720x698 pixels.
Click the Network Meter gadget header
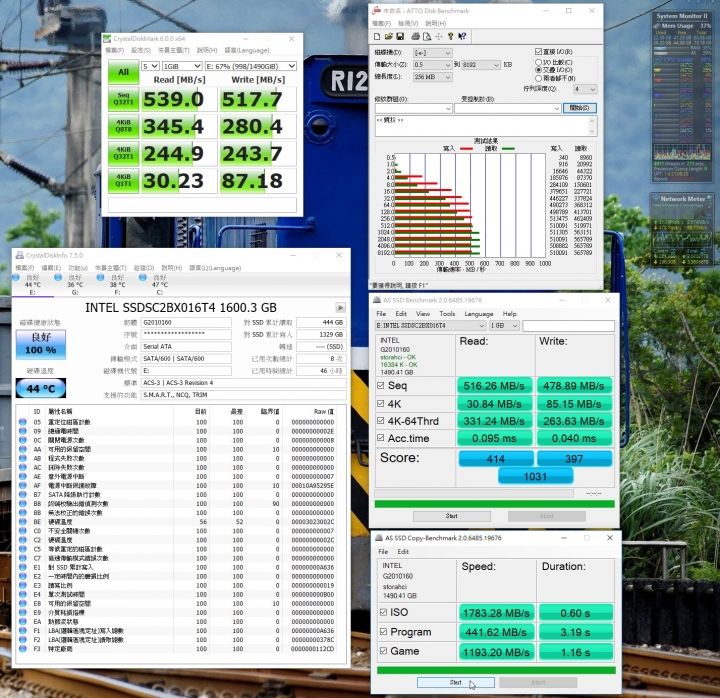click(682, 199)
